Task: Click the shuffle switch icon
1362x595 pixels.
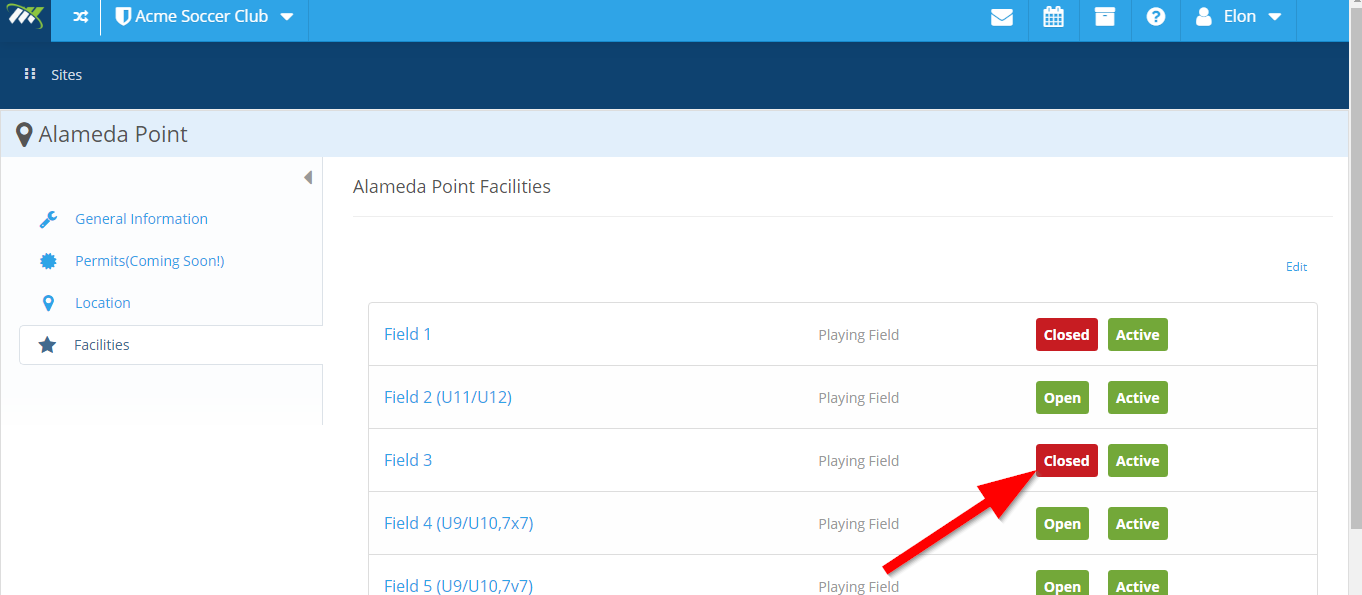Action: pyautogui.click(x=80, y=17)
